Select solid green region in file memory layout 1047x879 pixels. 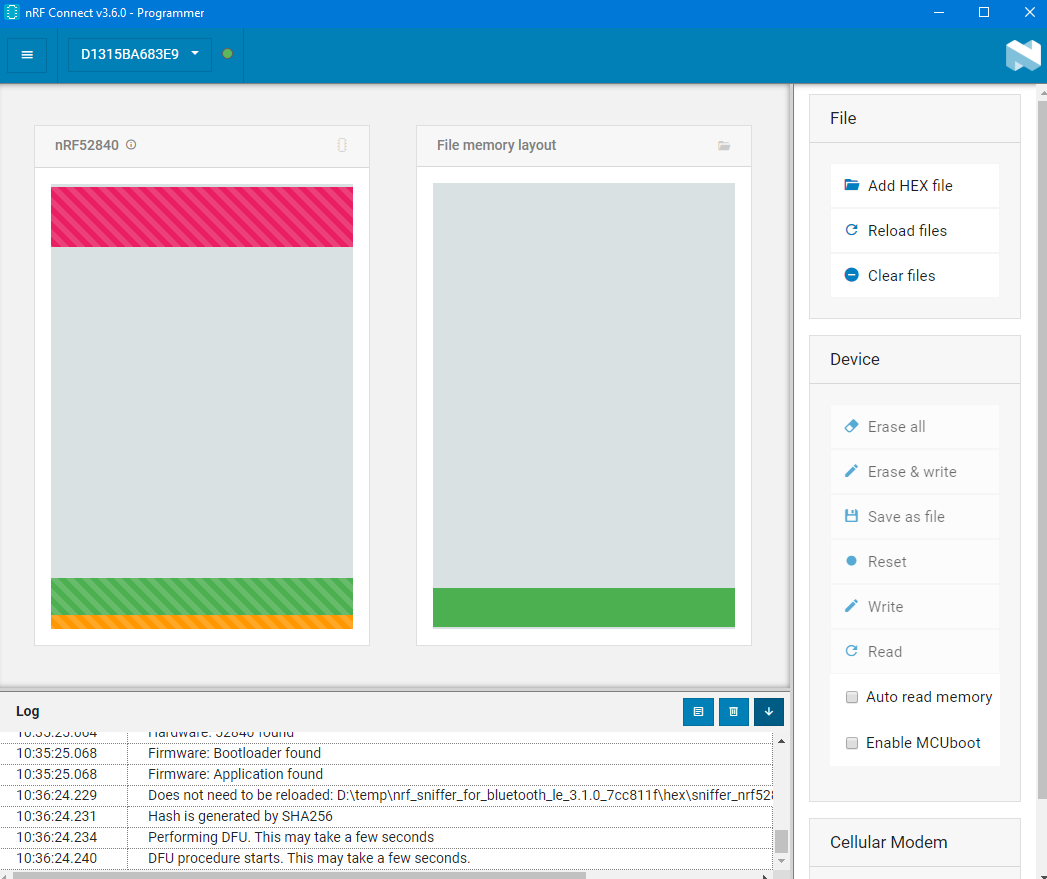click(584, 607)
